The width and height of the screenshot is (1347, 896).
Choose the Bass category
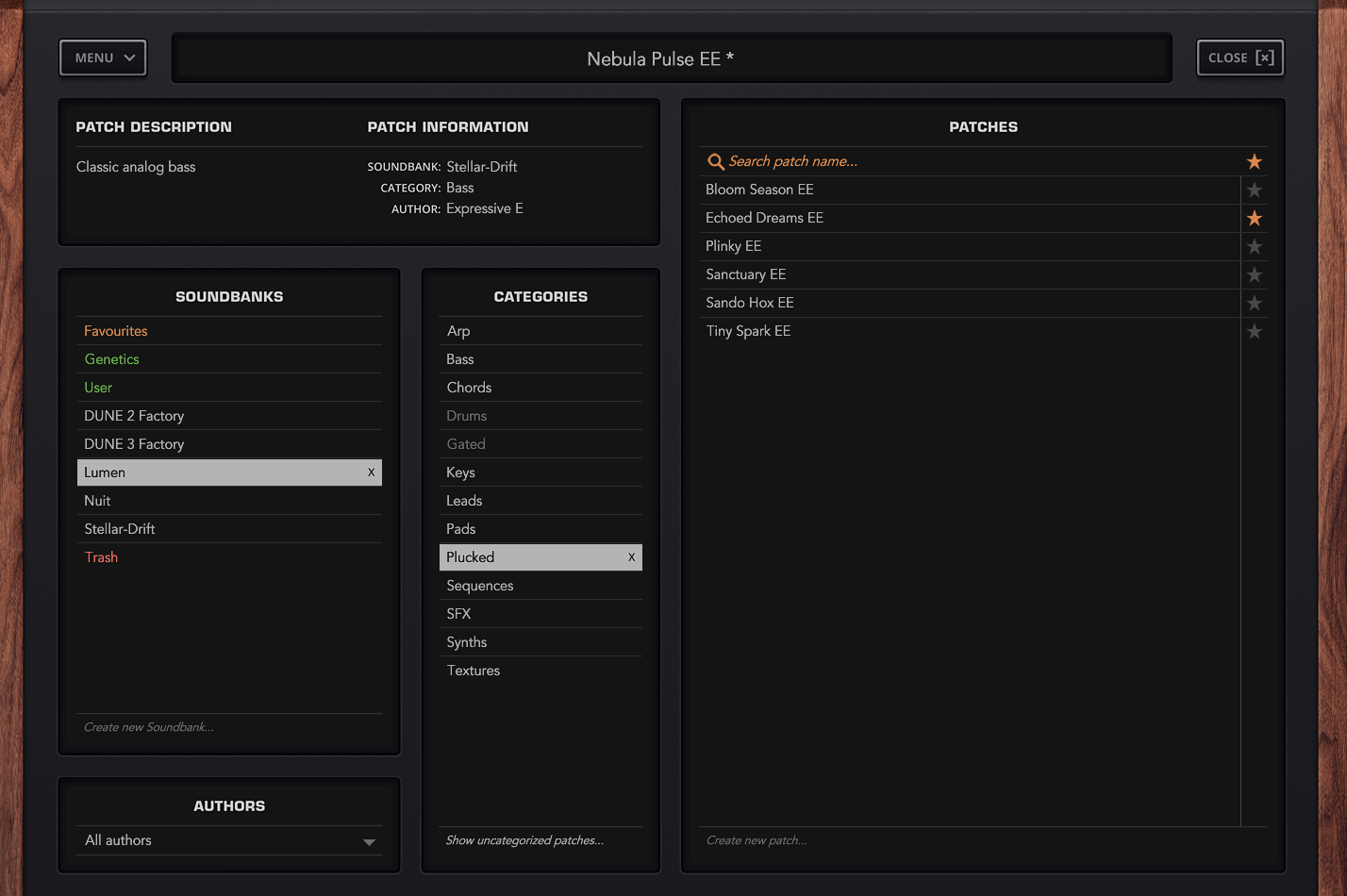[x=460, y=359]
